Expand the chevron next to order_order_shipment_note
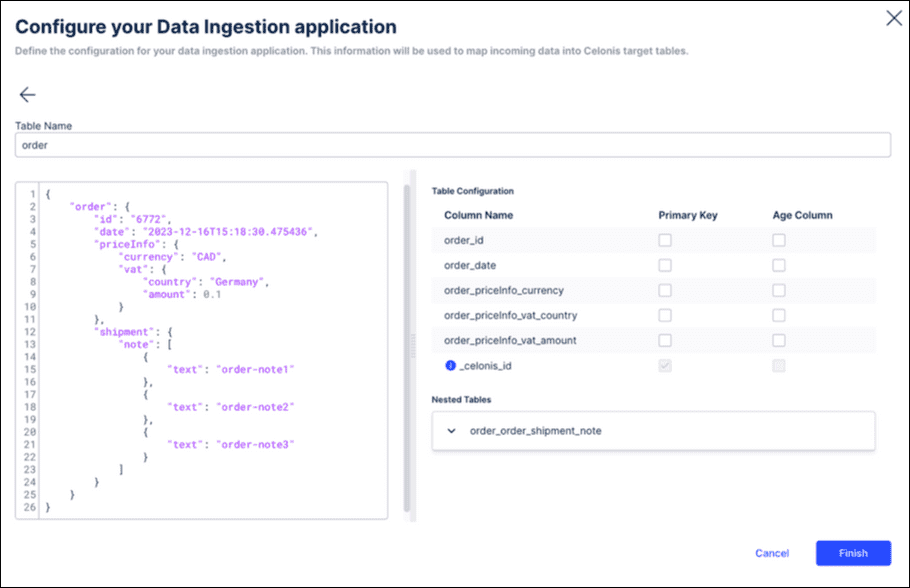 point(453,431)
